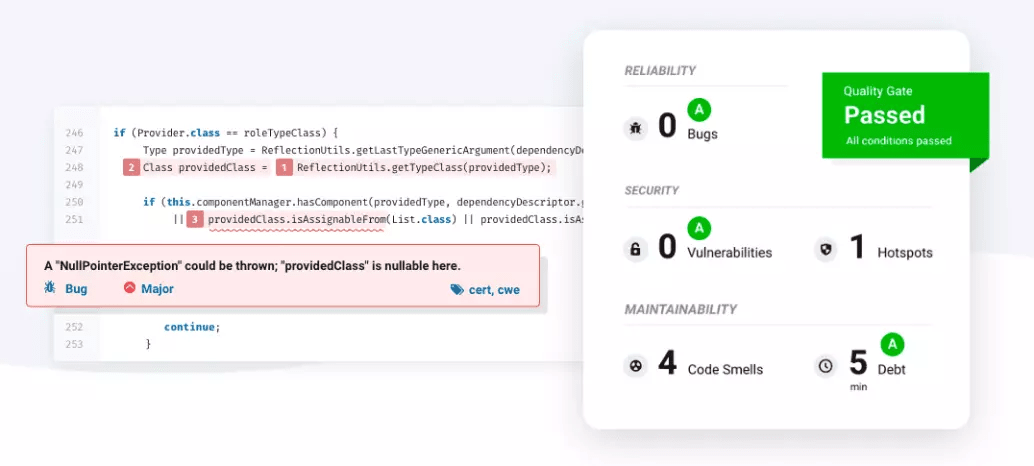Click the 4 count next to Code Smells

667,363
